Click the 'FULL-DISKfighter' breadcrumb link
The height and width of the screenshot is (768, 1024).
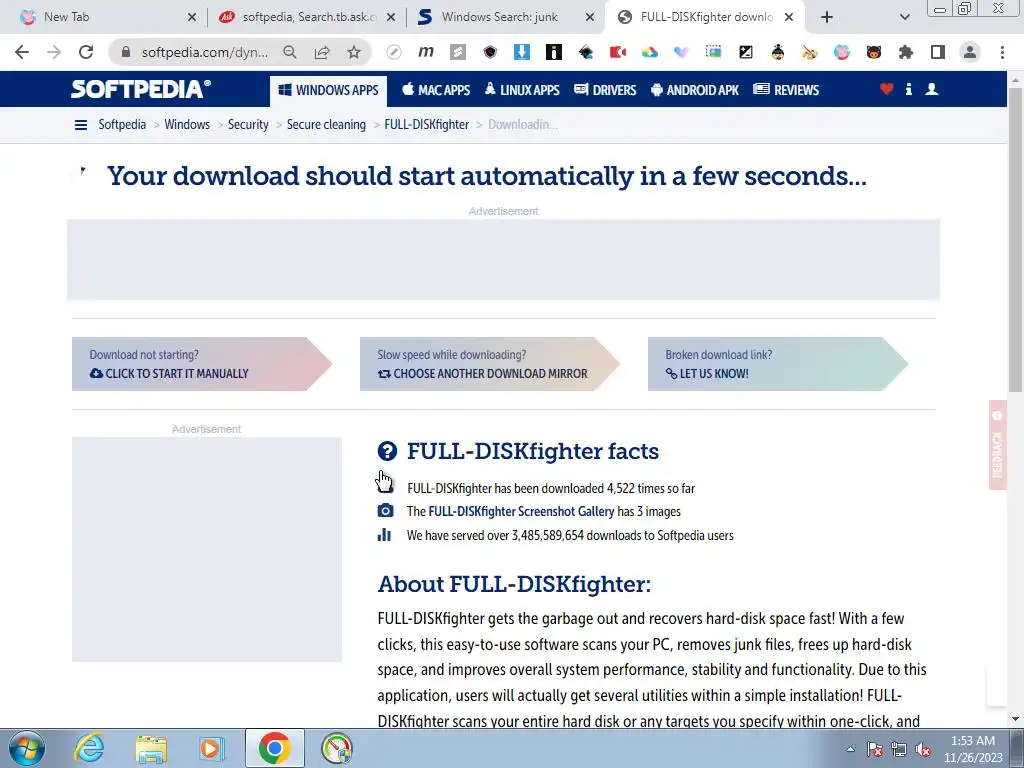(426, 124)
